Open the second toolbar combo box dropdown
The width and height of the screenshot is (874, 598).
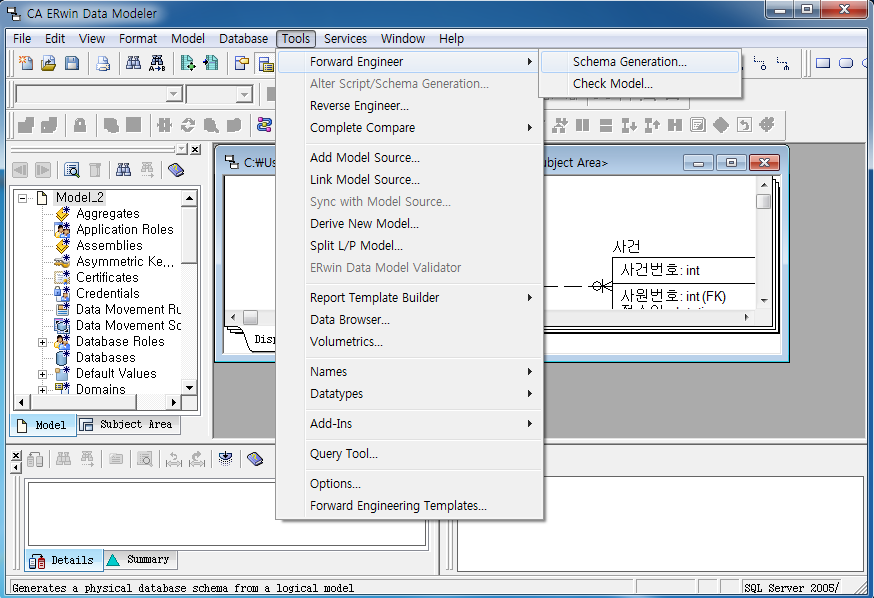pos(244,94)
